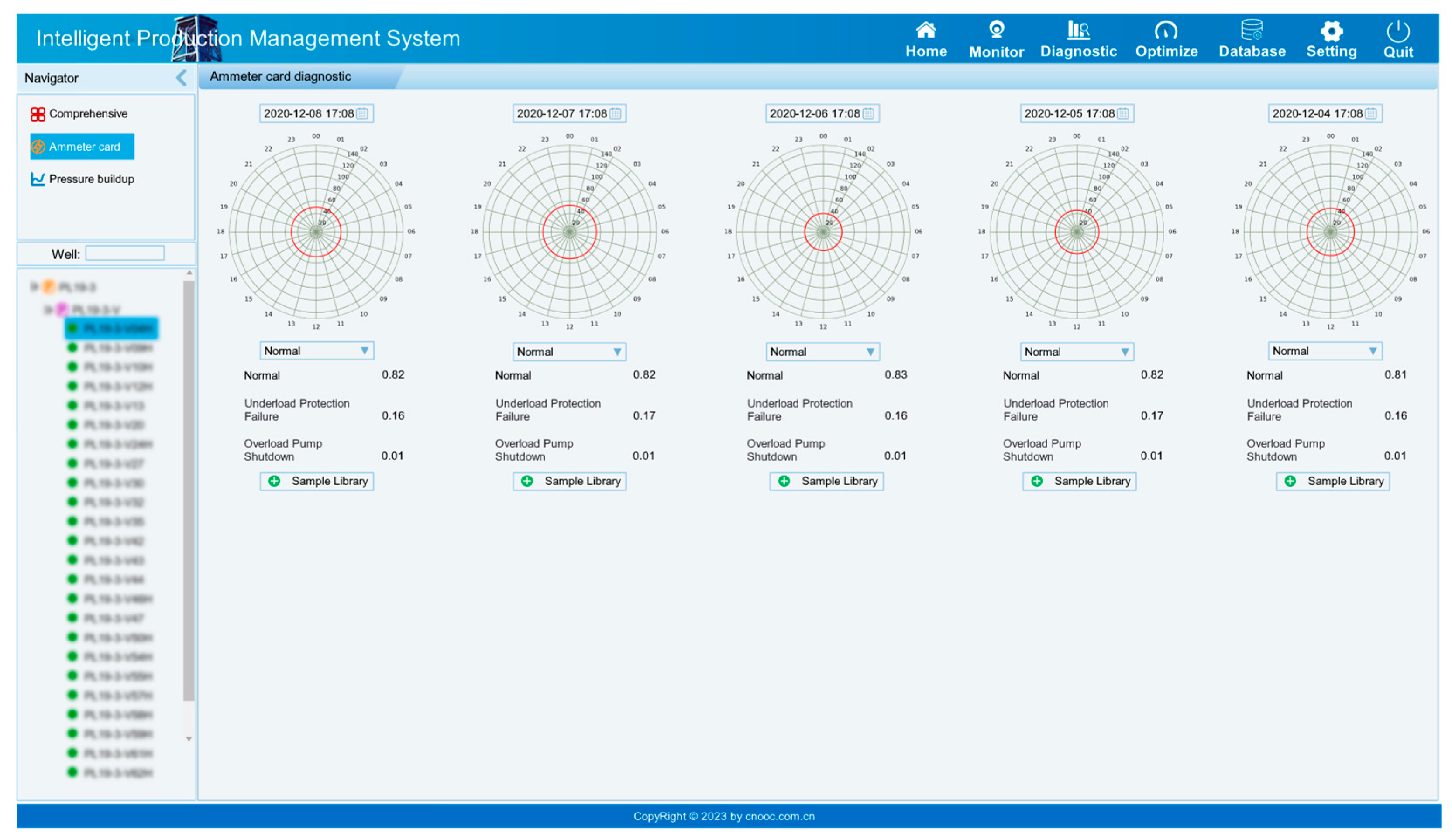Click Intelligent Production Management System title
Screen dimensions: 1452x840
(248, 38)
